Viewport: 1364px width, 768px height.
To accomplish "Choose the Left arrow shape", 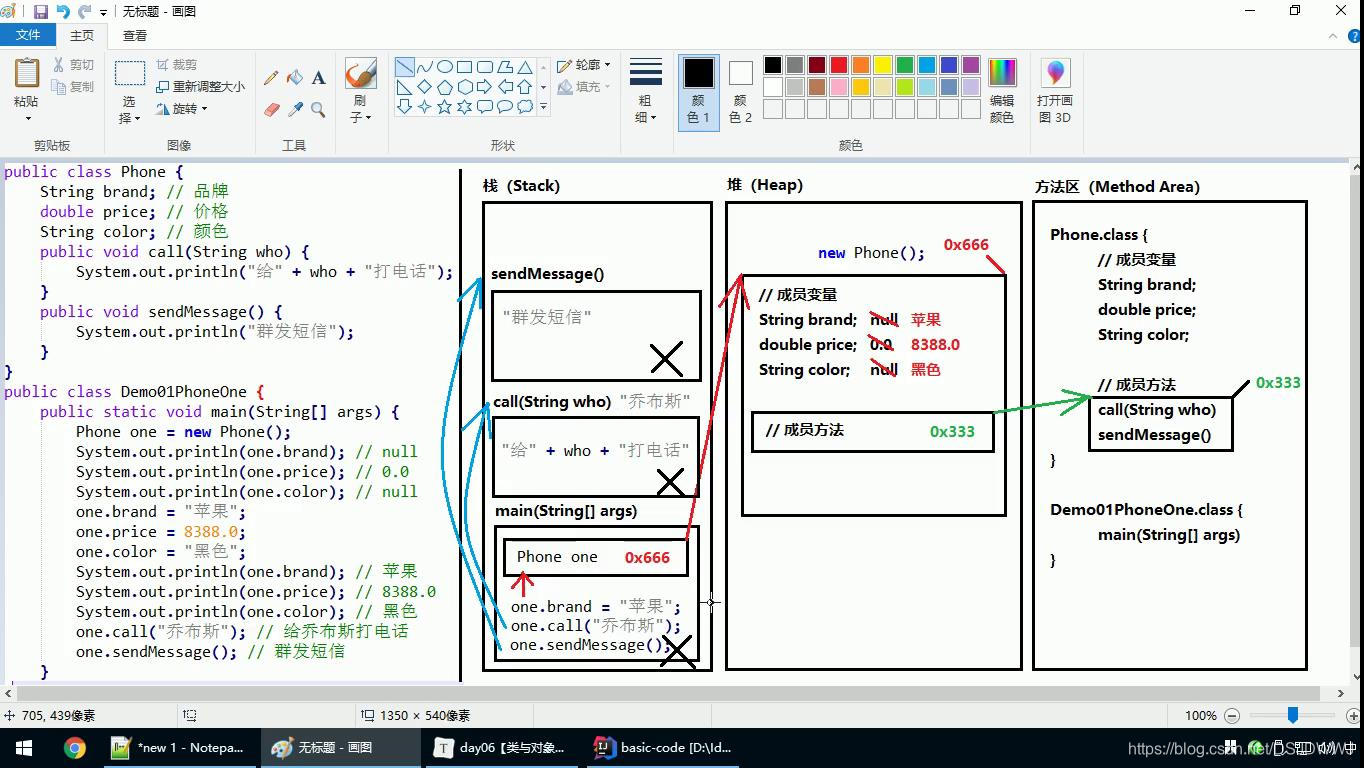I will (x=504, y=87).
